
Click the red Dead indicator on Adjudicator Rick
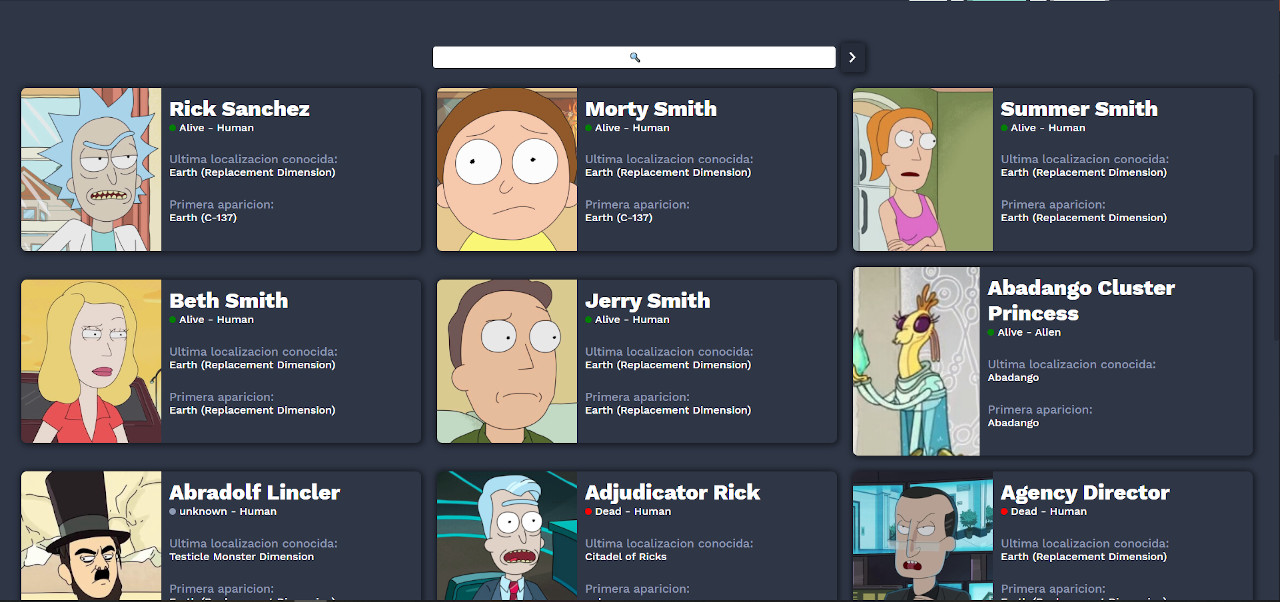pyautogui.click(x=589, y=511)
